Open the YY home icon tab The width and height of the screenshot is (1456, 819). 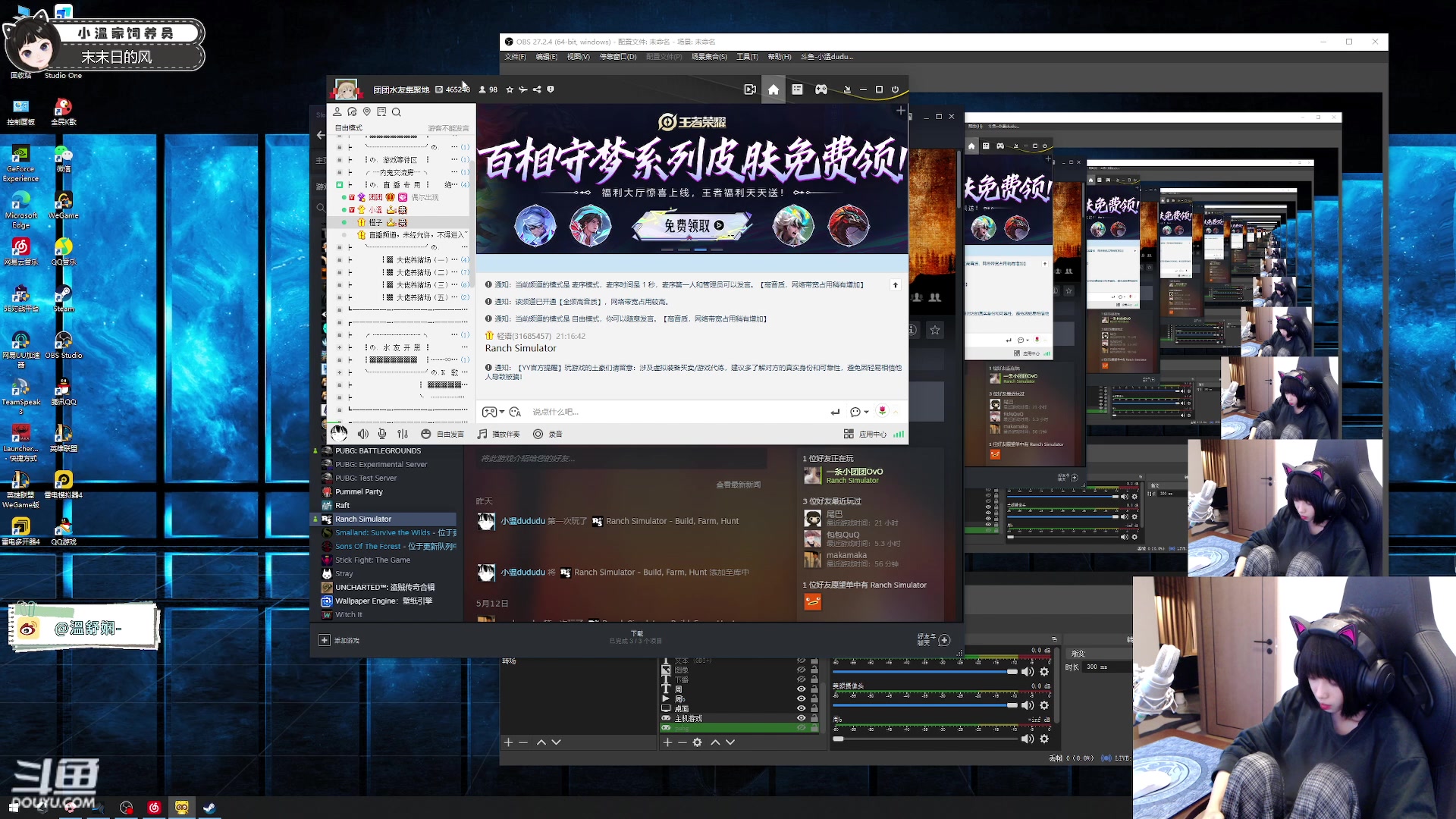[x=773, y=89]
